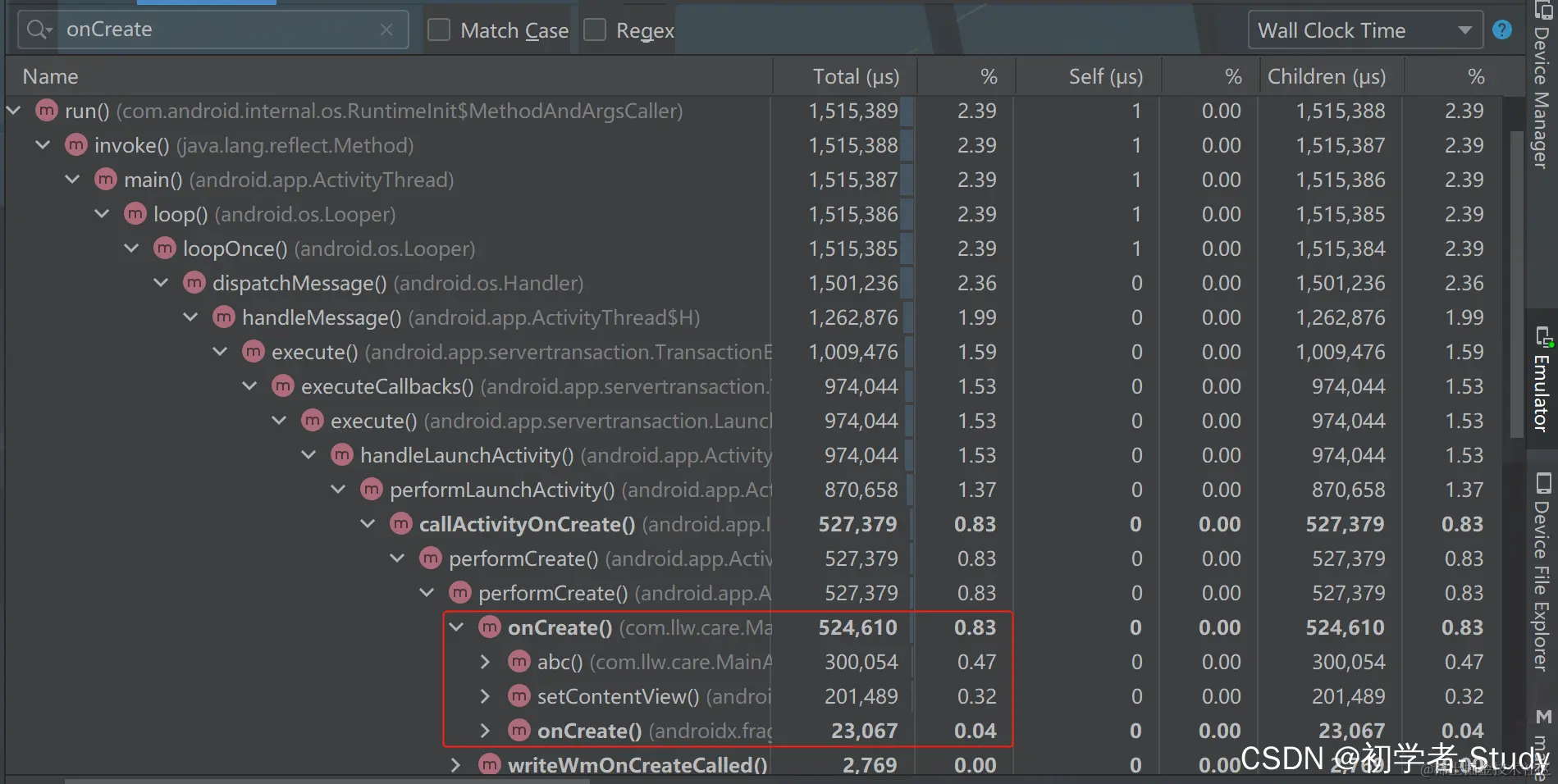This screenshot has height=784, width=1558.
Task: Clear the onCreate search text
Action: click(386, 30)
